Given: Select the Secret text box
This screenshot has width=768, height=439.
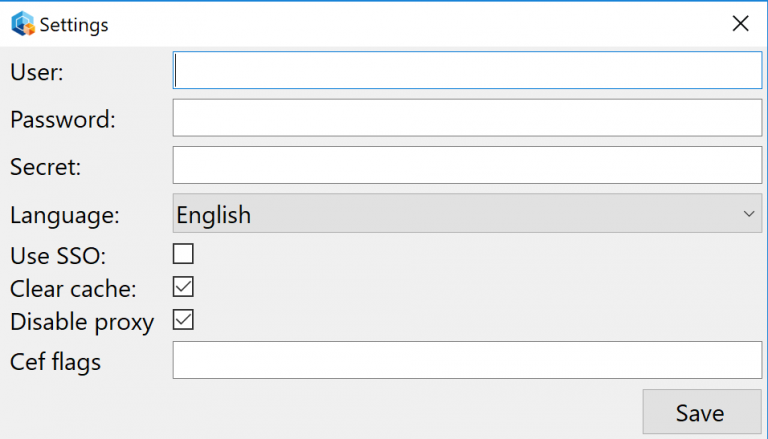Looking at the screenshot, I should [x=467, y=165].
